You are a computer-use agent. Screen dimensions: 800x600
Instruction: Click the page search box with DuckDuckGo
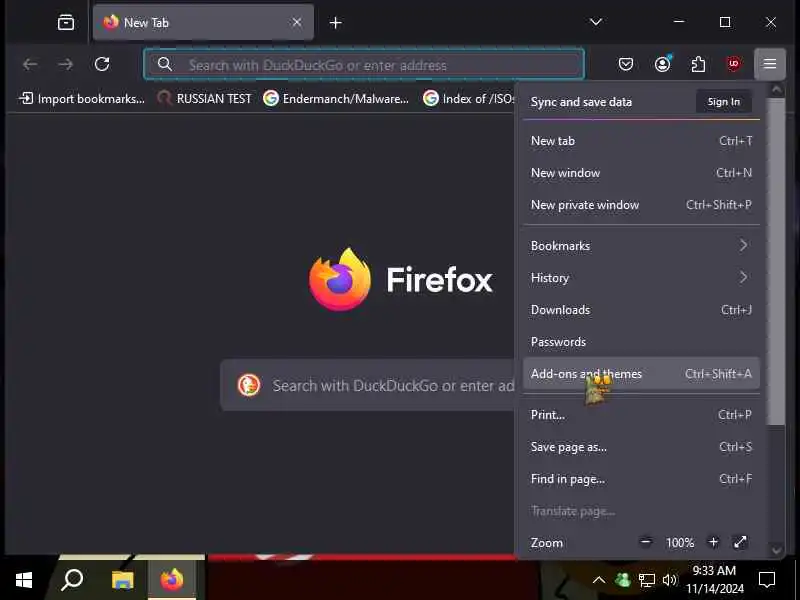point(368,385)
